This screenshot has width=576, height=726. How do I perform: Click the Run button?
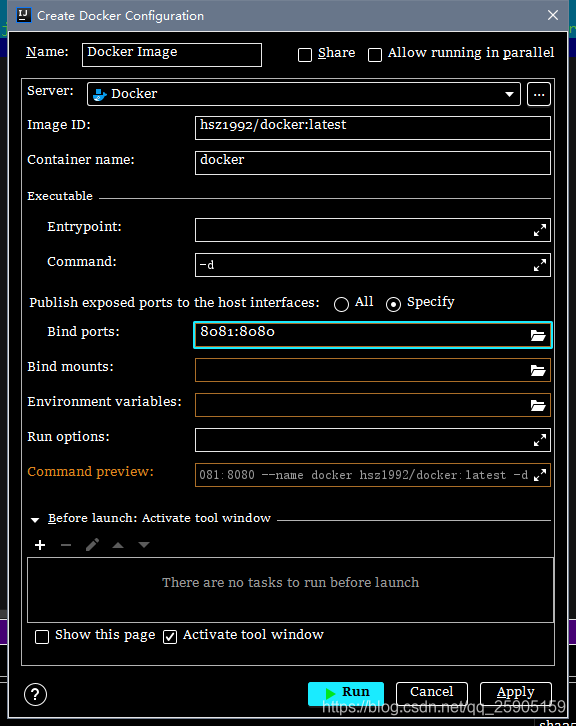tap(346, 693)
